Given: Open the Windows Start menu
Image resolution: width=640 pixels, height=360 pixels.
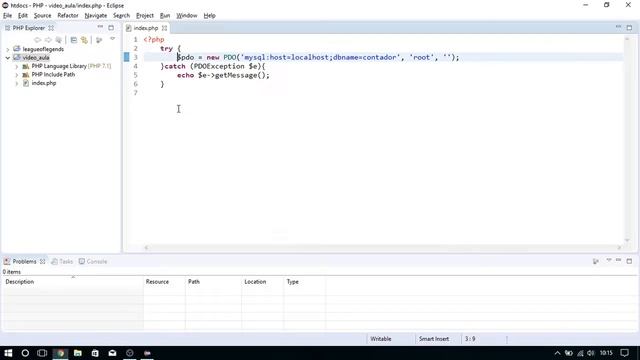Looking at the screenshot, I should pyautogui.click(x=8, y=353).
